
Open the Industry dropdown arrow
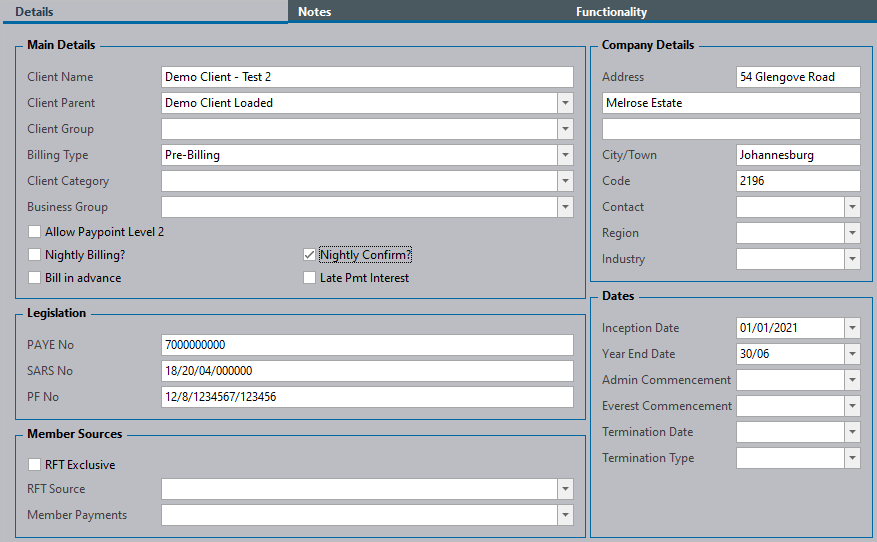point(852,259)
